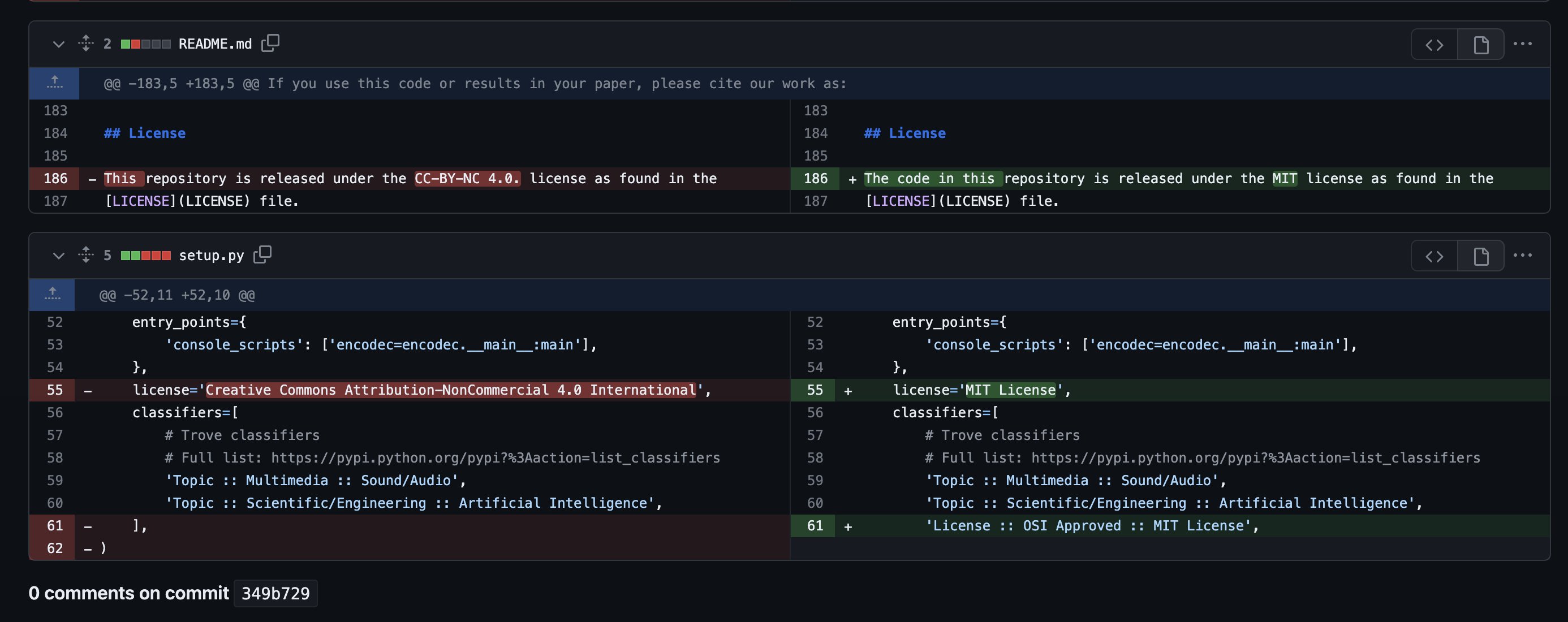Collapse the setup.py diff section
The image size is (1568, 622).
[58, 256]
